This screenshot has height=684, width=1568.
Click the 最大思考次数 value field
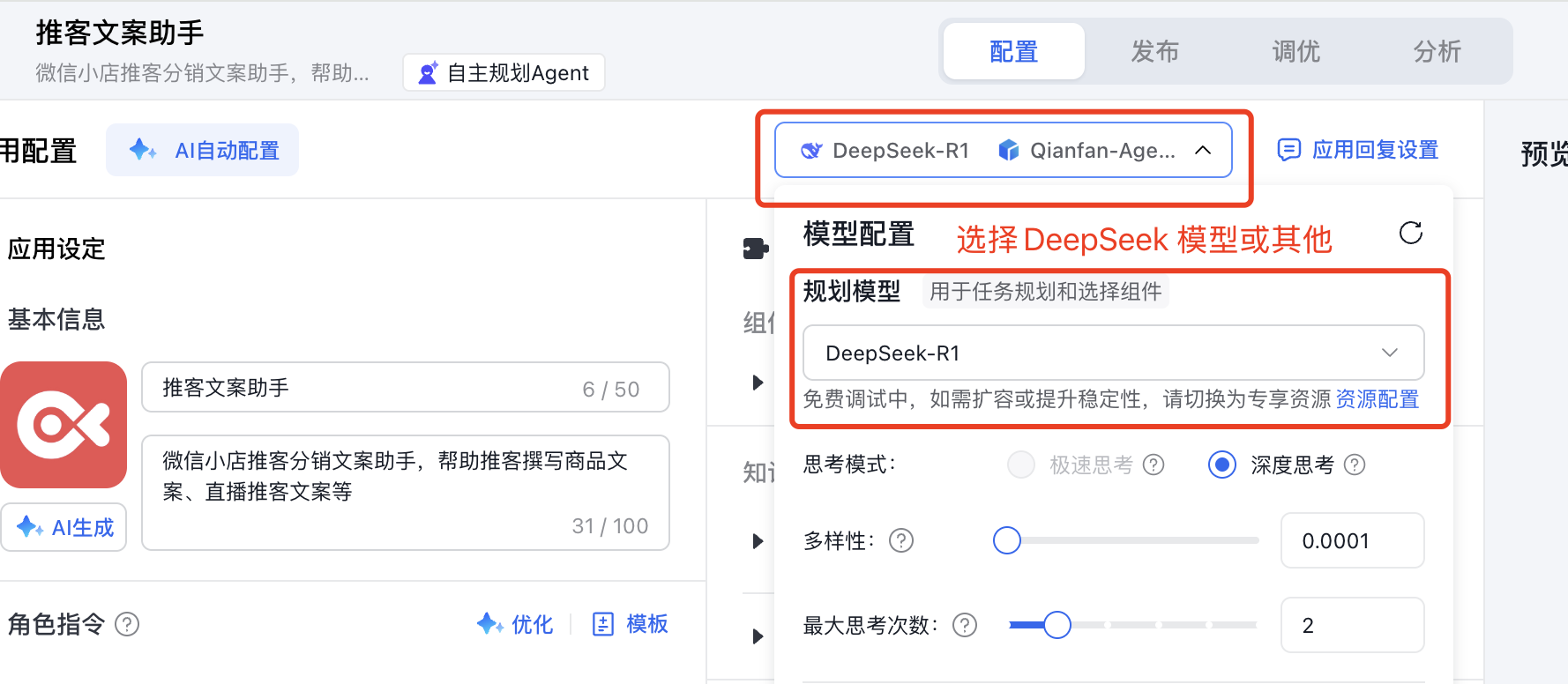click(x=1352, y=625)
